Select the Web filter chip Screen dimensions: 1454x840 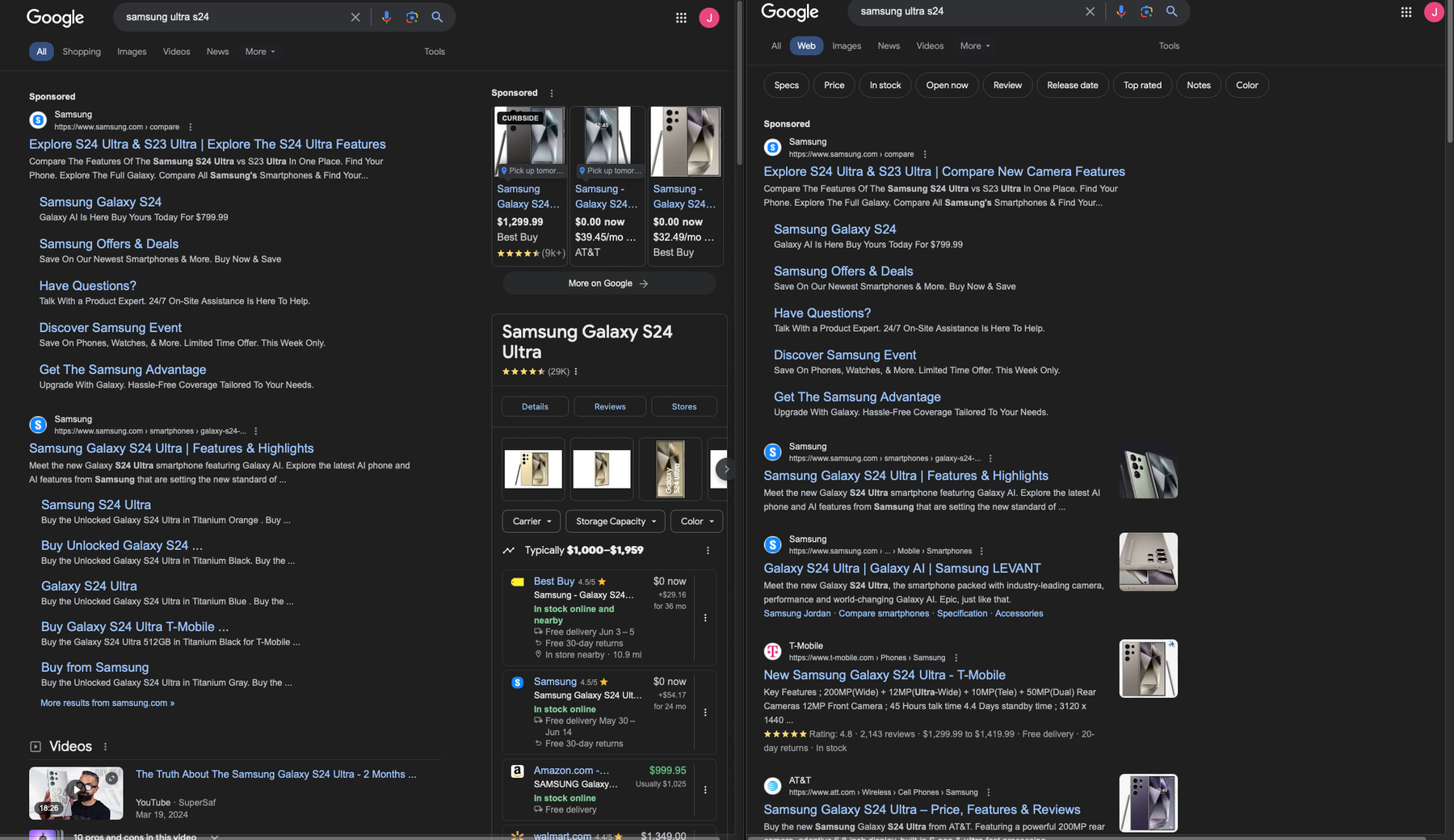point(805,45)
